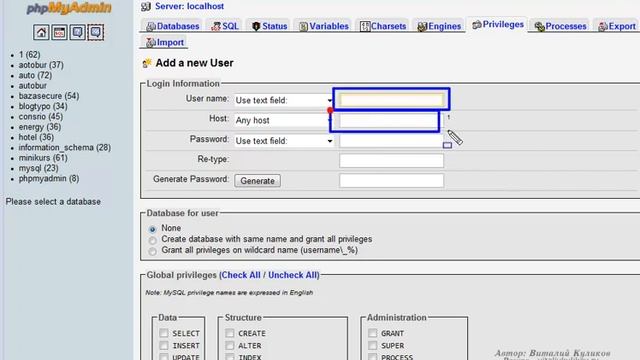This screenshot has width=640, height=360.
Task: Focus the generated password field
Action: tap(391, 180)
